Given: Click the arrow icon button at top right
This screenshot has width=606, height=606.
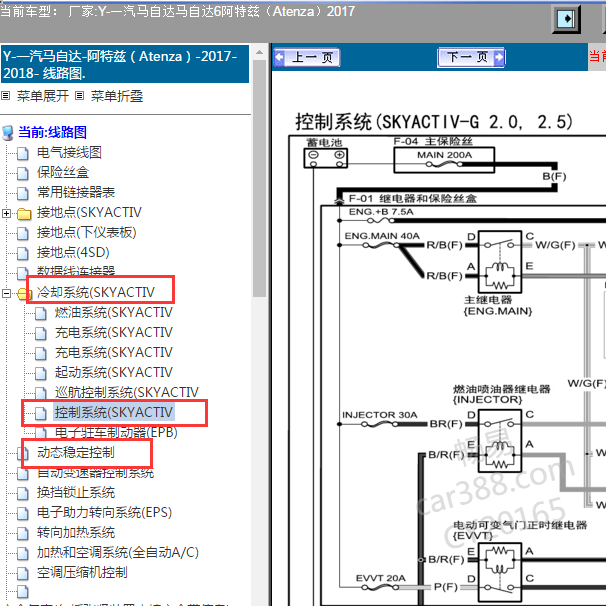Looking at the screenshot, I should 566,19.
